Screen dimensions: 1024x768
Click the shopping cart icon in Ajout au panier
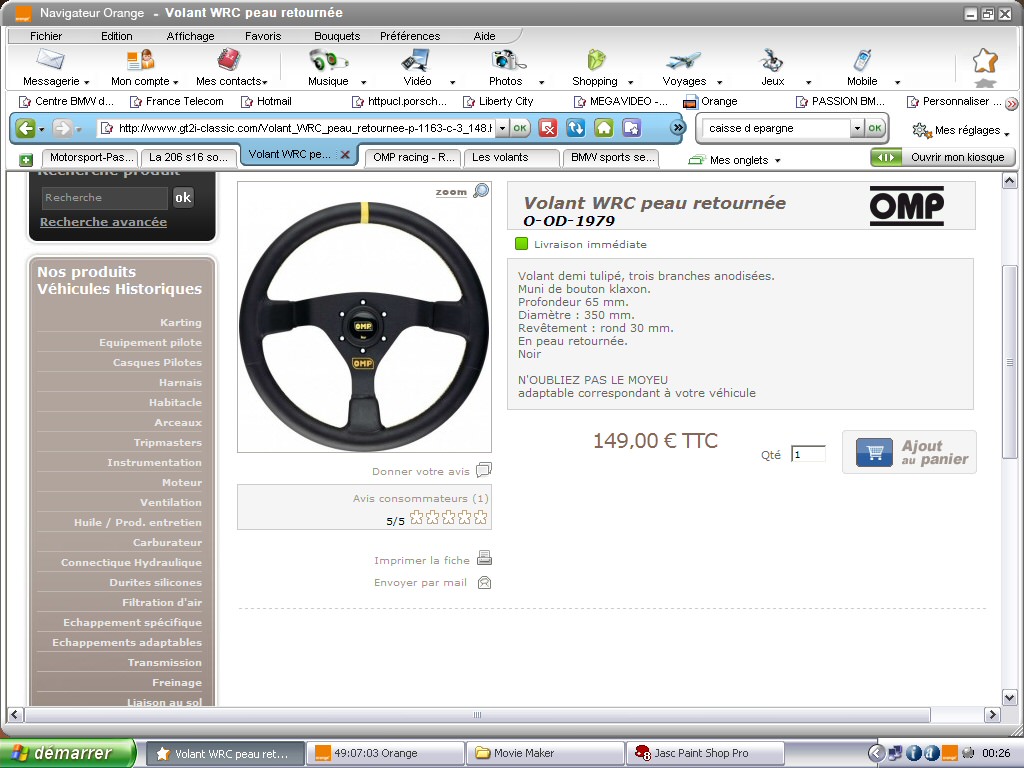[874, 452]
